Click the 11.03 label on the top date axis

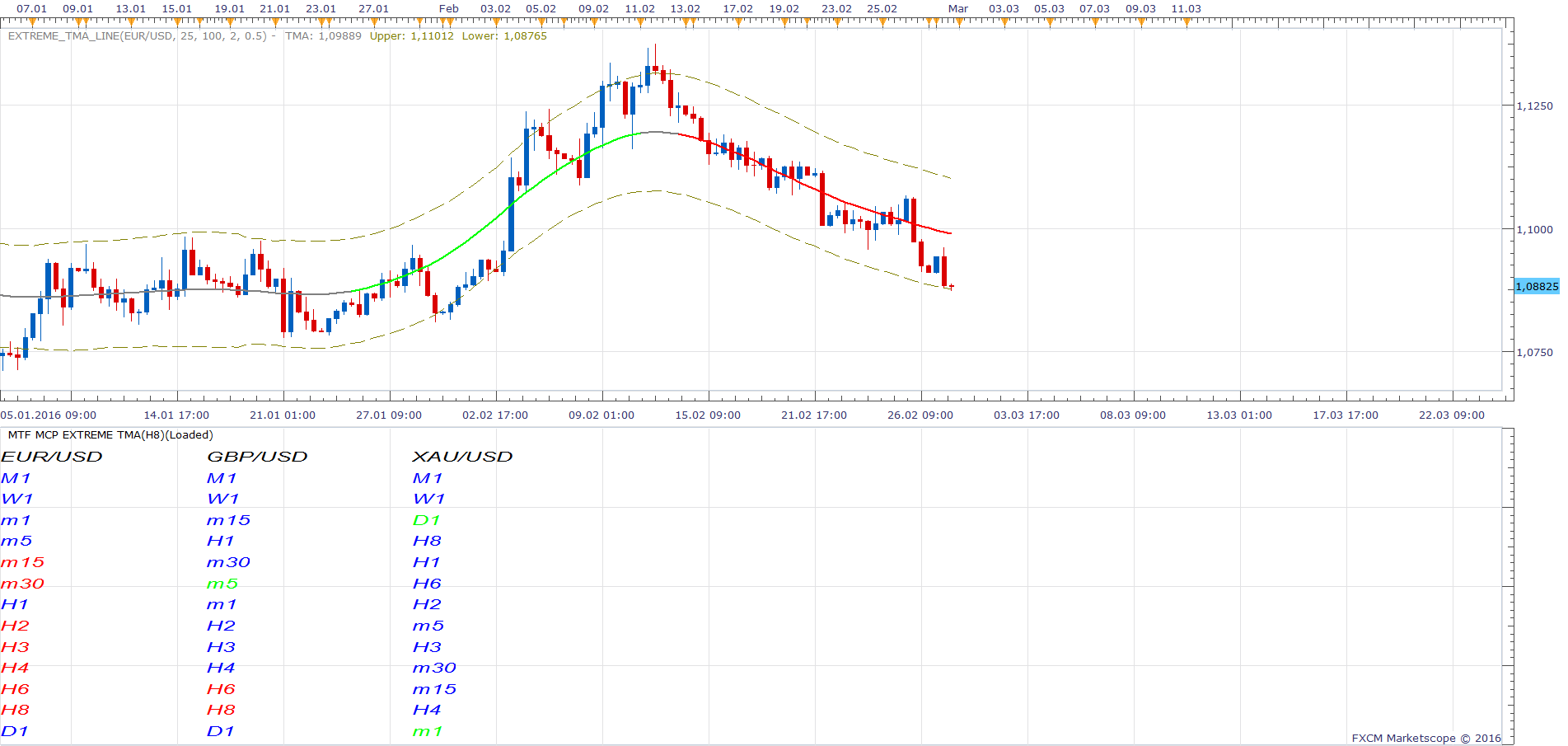point(1187,9)
